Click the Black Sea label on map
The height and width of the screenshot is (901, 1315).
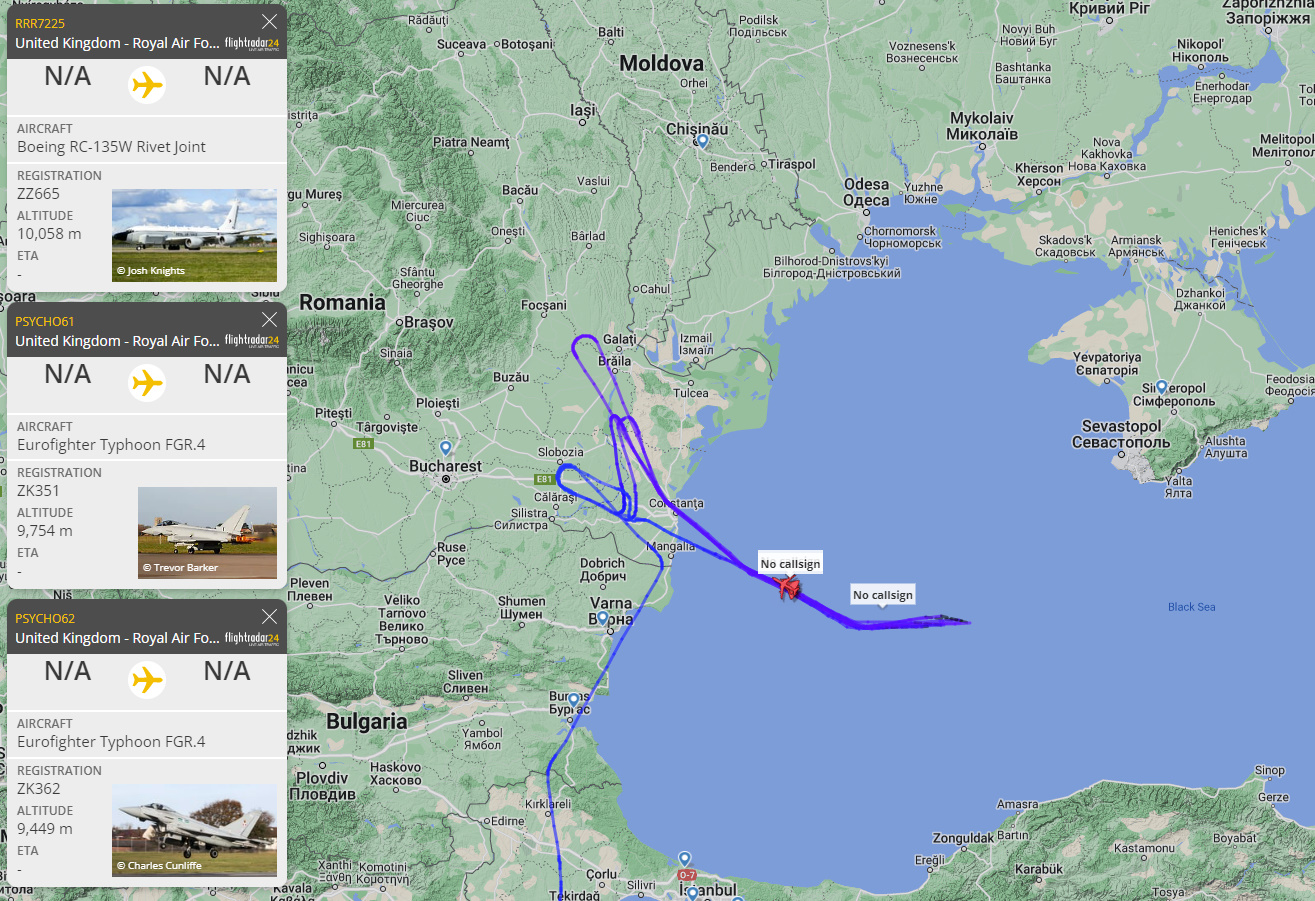pos(1191,607)
